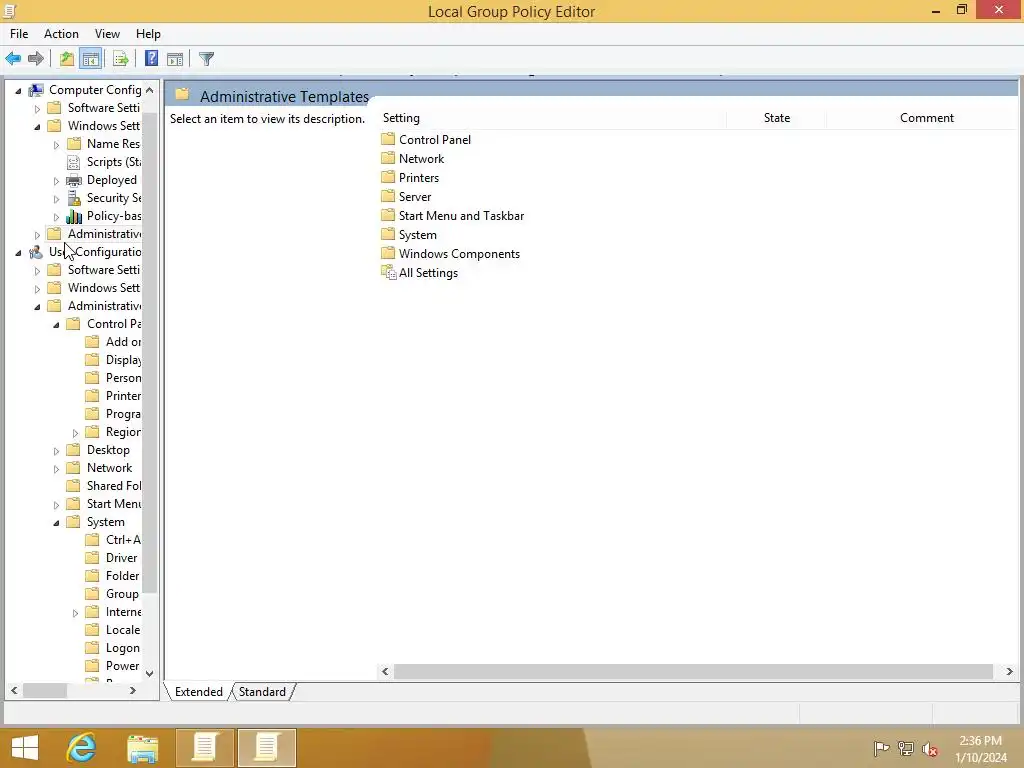Click the network tray icon
Image resolution: width=1024 pixels, height=768 pixels.
(905, 748)
